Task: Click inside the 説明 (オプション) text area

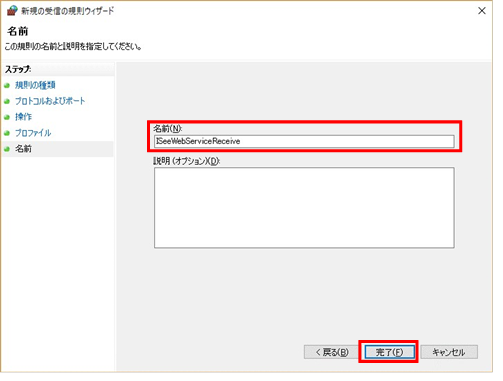Action: (x=304, y=208)
